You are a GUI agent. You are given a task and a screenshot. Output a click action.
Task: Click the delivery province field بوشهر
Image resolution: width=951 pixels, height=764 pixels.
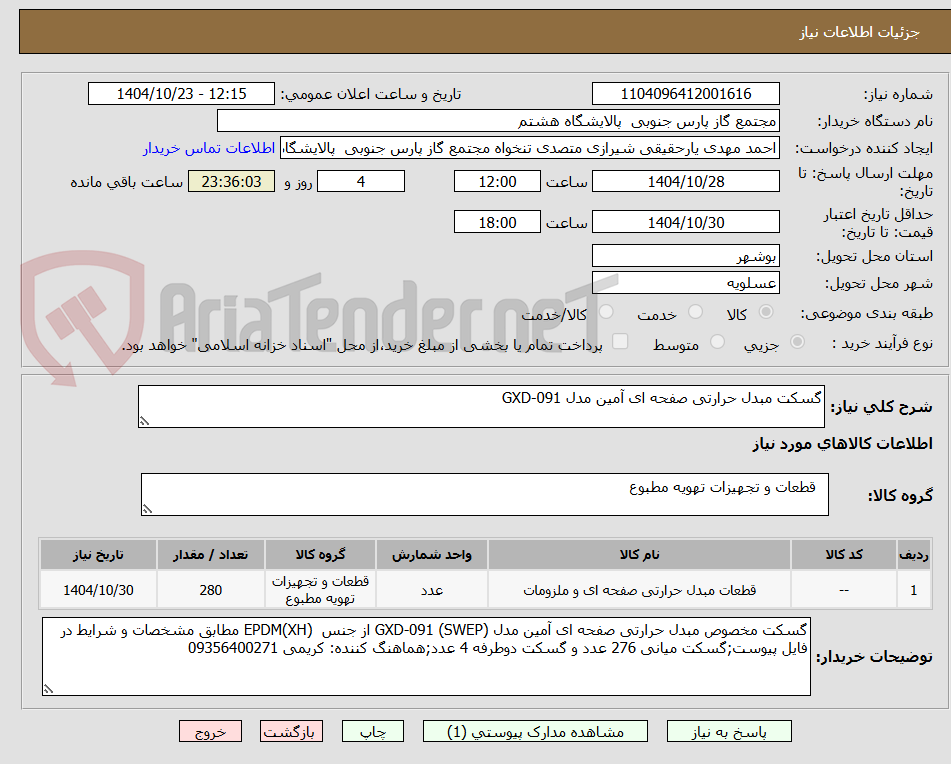click(685, 256)
